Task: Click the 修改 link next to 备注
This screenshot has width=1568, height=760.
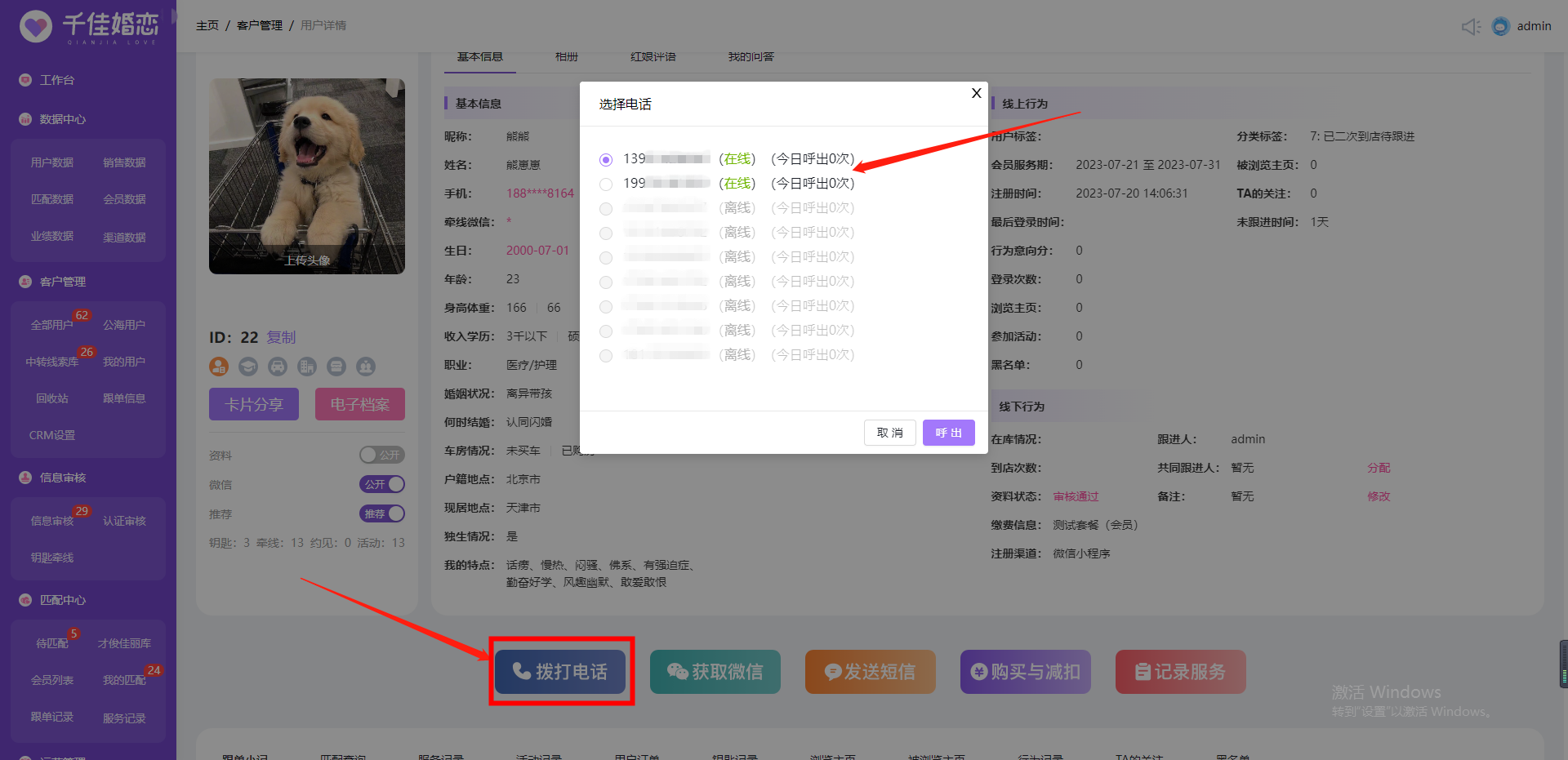Action: coord(1379,496)
